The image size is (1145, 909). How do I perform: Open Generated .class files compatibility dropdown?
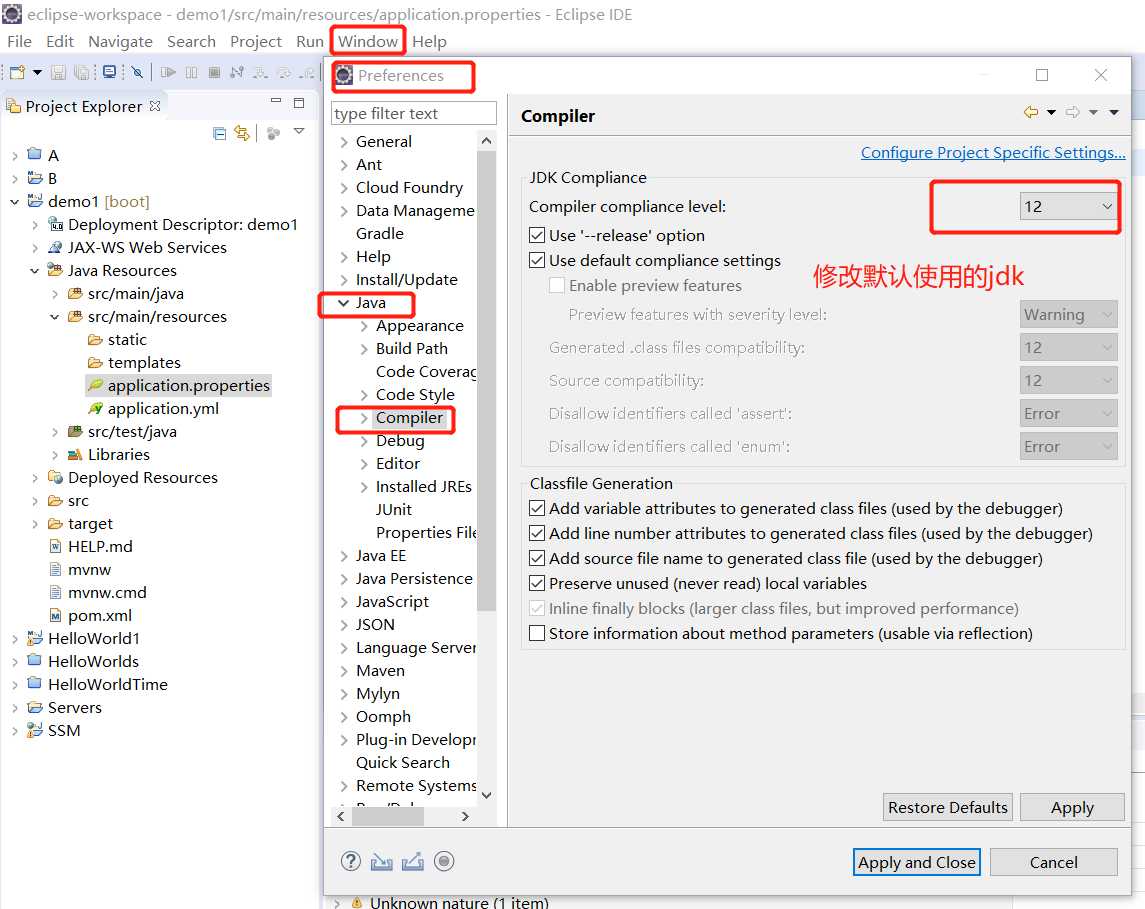point(1068,348)
